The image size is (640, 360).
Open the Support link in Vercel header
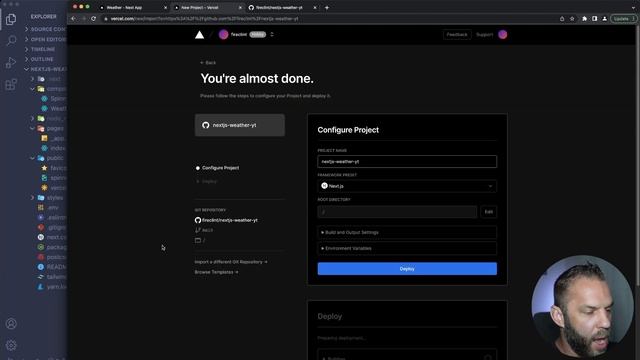point(484,35)
